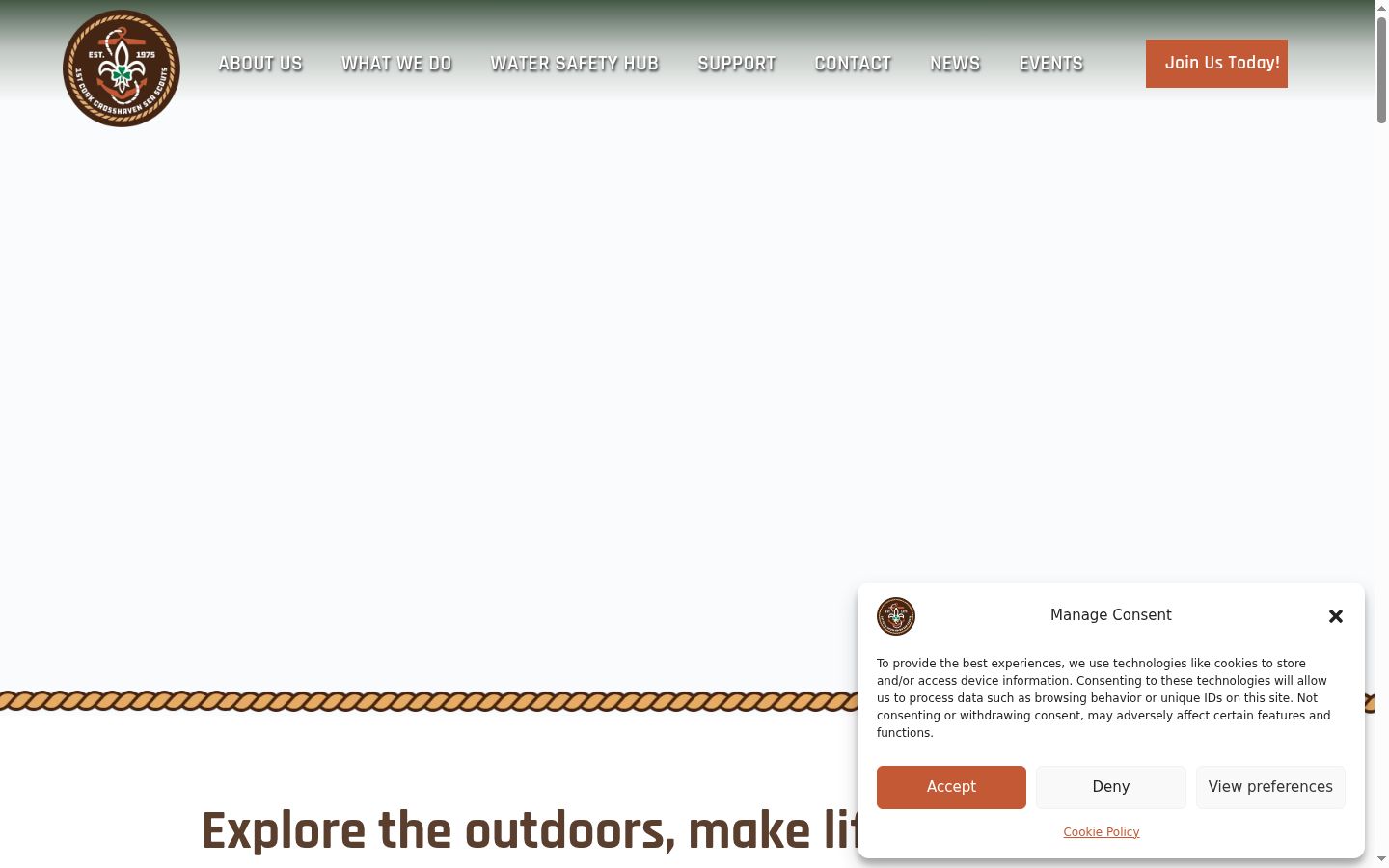
Task: Open the What We Do menu
Action: pyautogui.click(x=396, y=64)
